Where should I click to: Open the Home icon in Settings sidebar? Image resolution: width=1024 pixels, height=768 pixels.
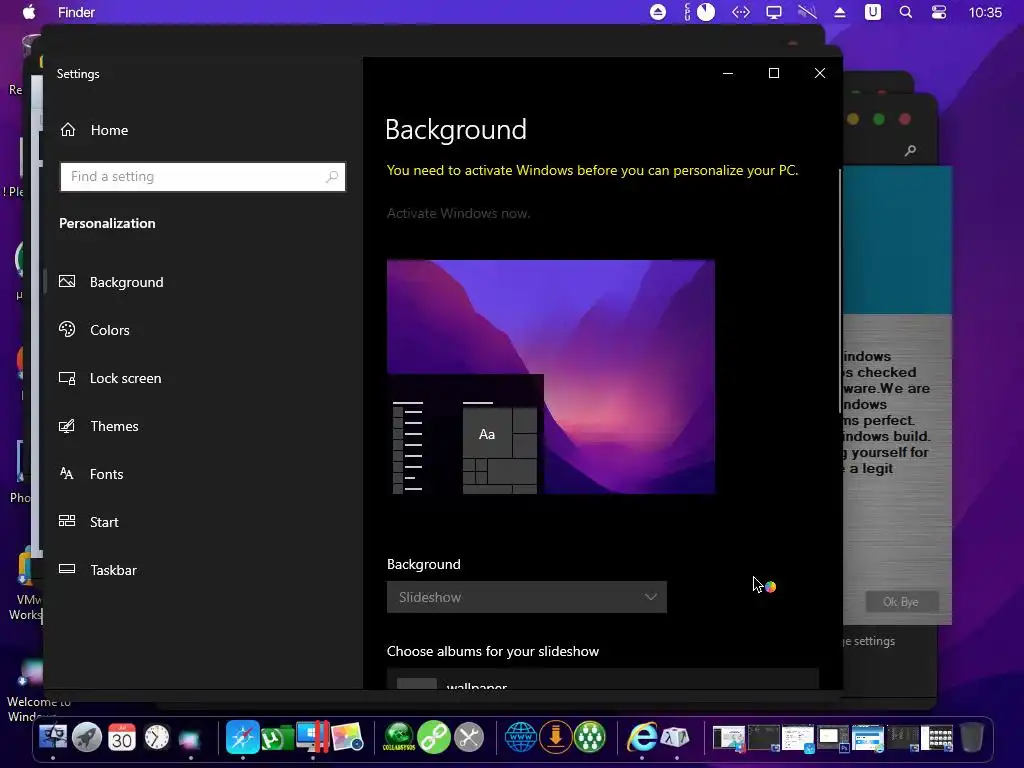(68, 130)
